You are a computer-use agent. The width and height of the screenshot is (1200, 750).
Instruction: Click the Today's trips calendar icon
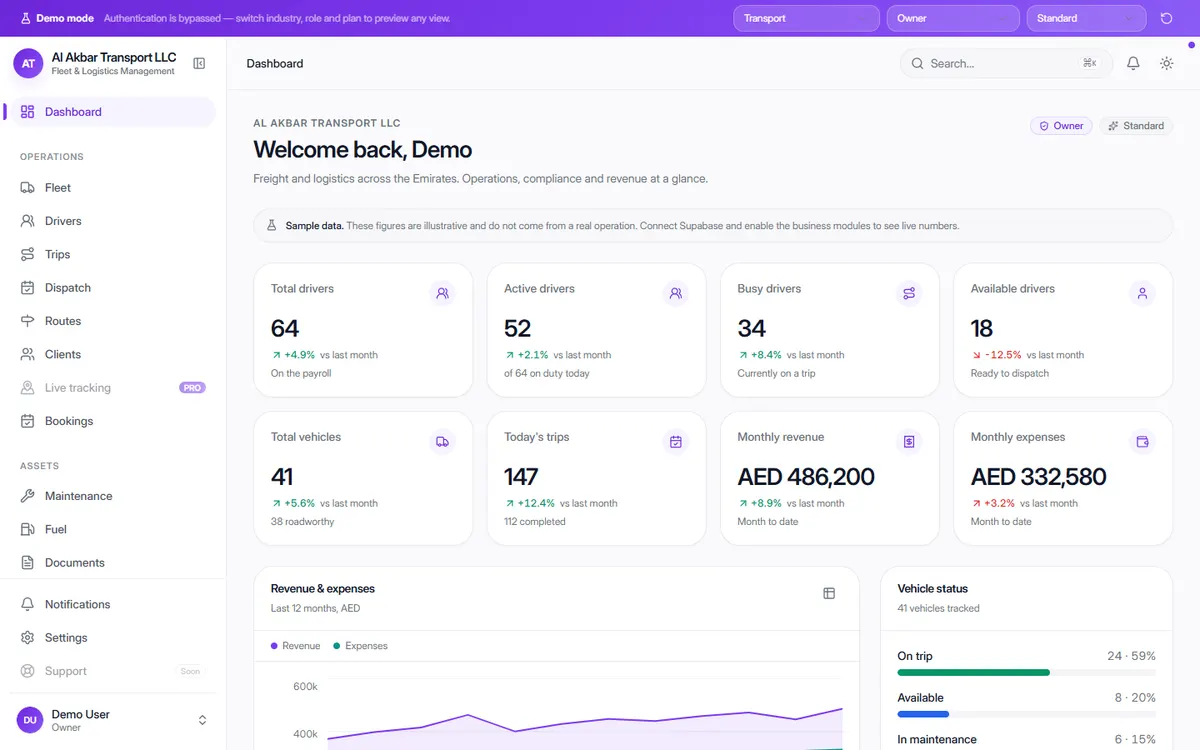tap(676, 442)
